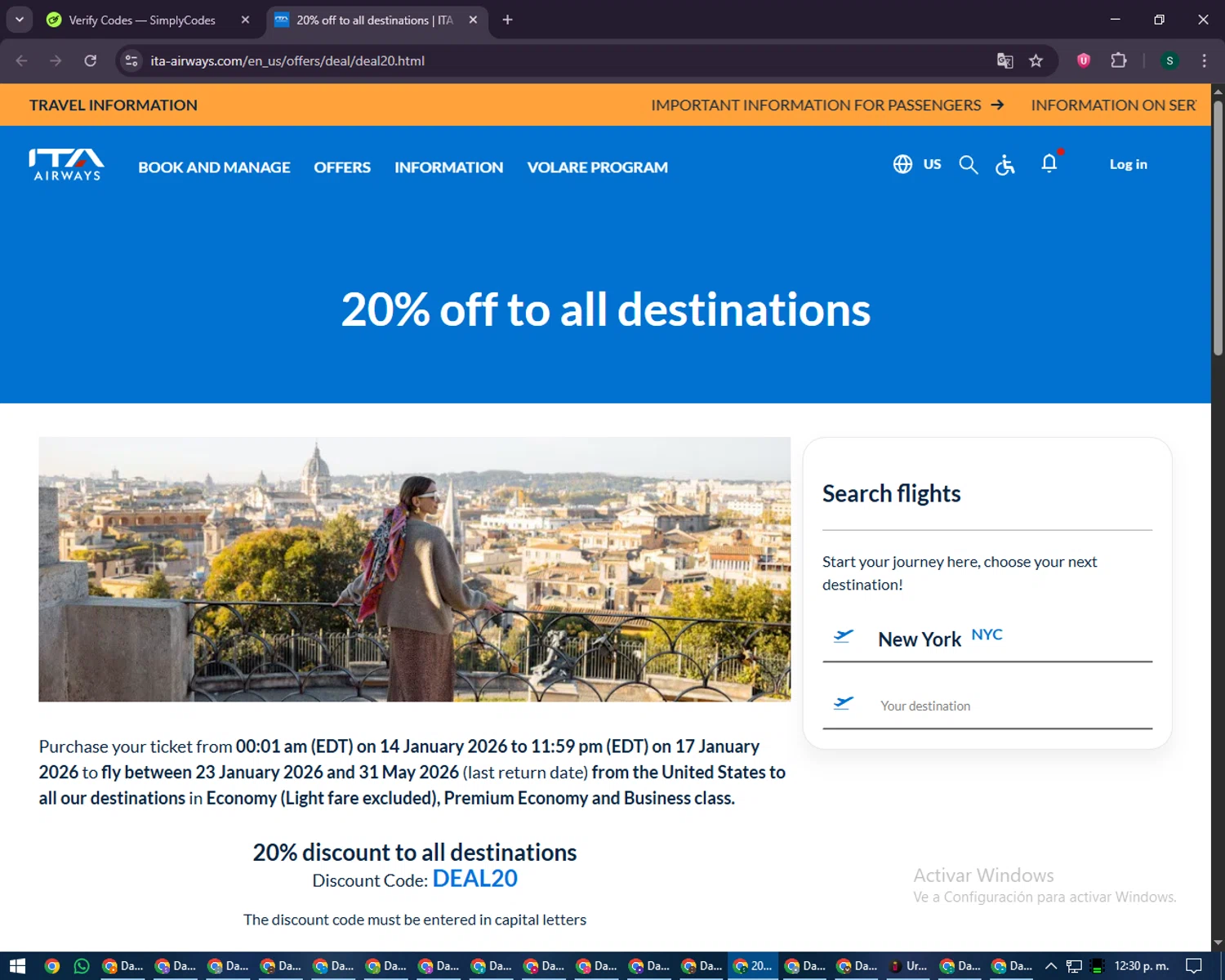Bookmark this page with the star icon
The width and height of the screenshot is (1225, 980).
(1036, 60)
